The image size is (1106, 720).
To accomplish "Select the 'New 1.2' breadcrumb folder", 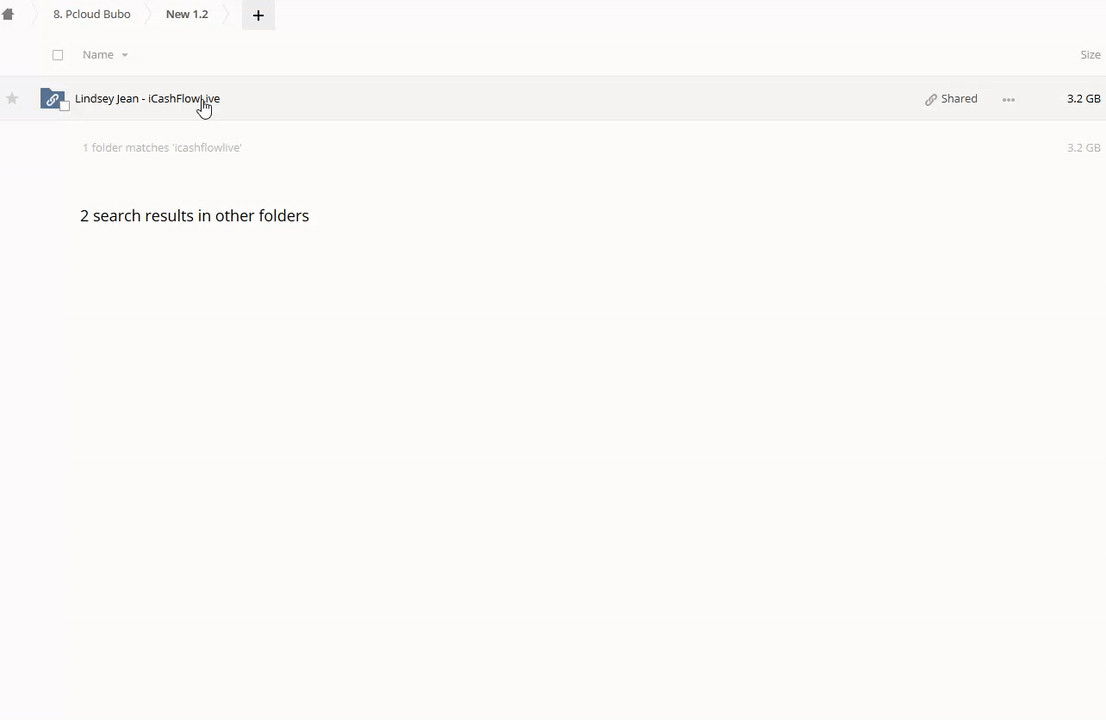I will [x=187, y=15].
